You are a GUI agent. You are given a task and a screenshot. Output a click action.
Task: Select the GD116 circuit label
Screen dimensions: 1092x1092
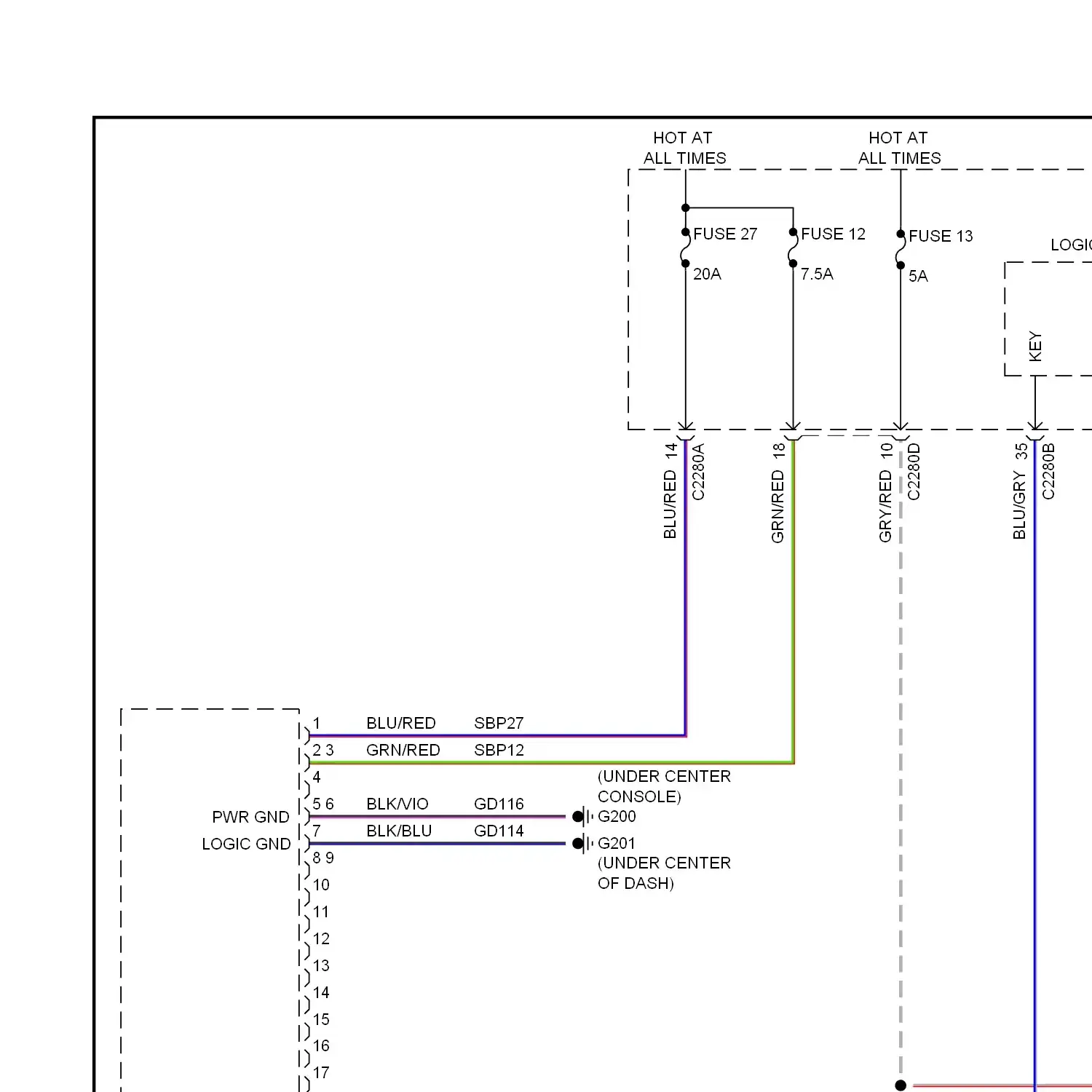point(499,804)
